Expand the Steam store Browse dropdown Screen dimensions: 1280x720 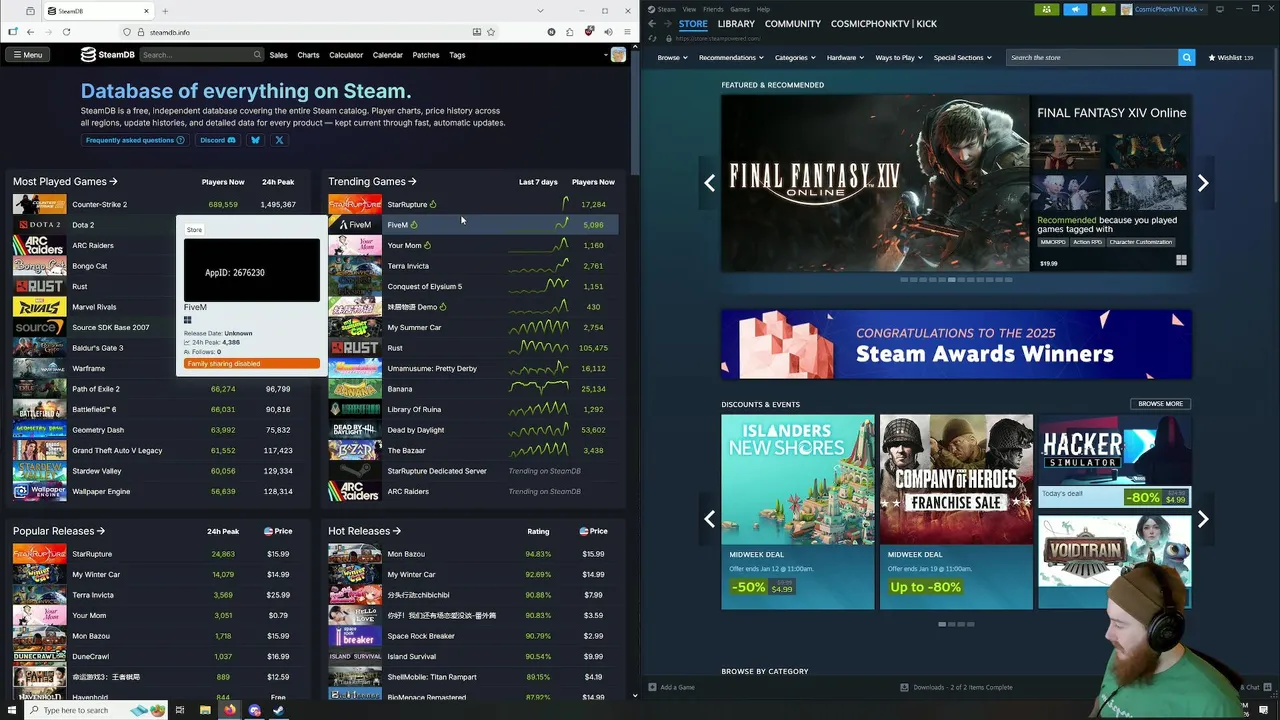coord(672,58)
